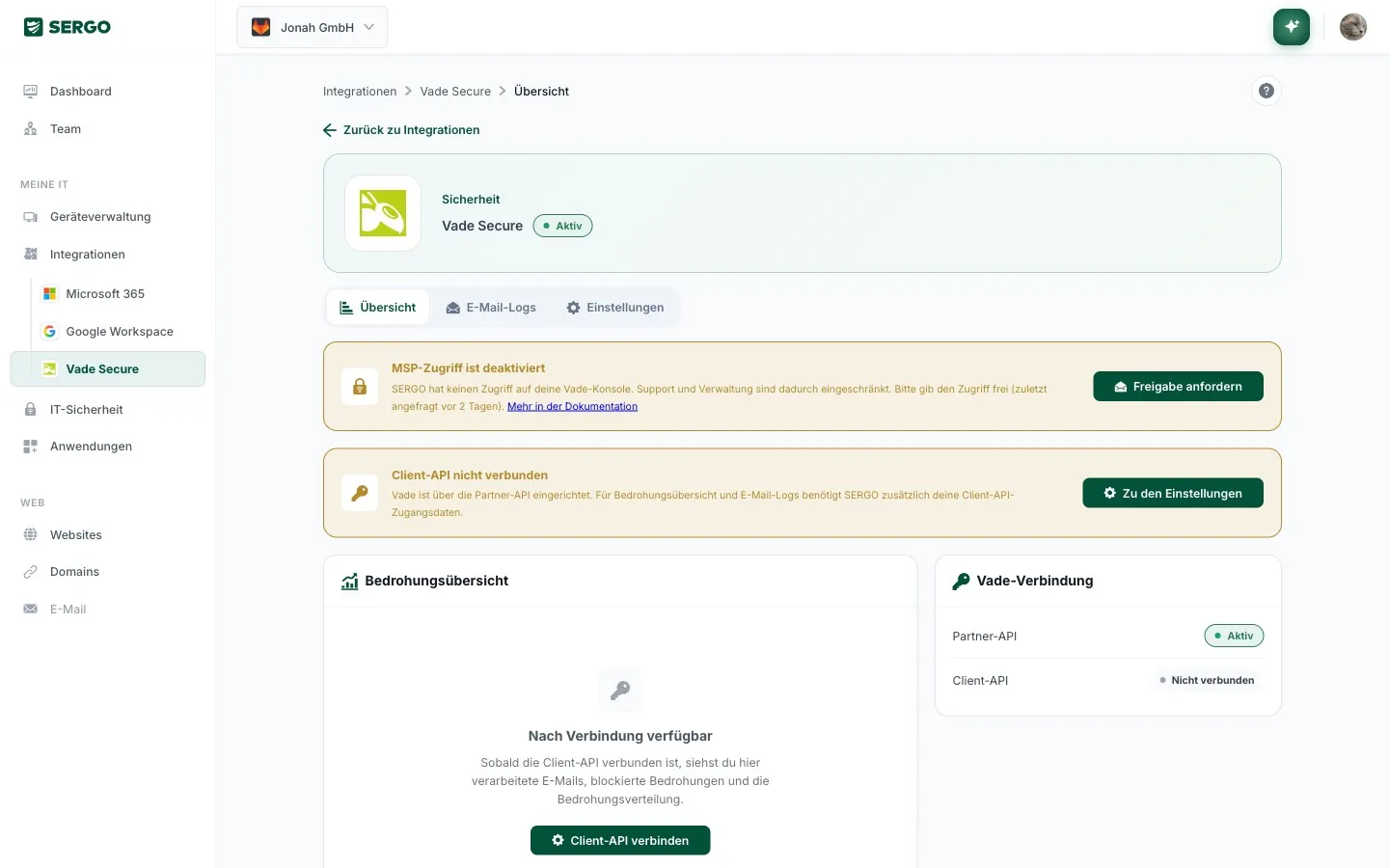Screen dimensions: 1389x868
Task: Click the Jonah GmbH company logo
Action: [x=260, y=27]
